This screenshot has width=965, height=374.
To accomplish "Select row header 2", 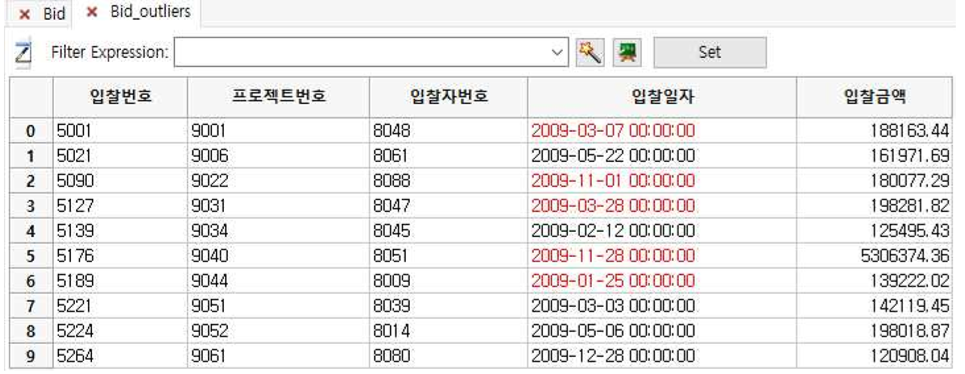I will pos(31,181).
